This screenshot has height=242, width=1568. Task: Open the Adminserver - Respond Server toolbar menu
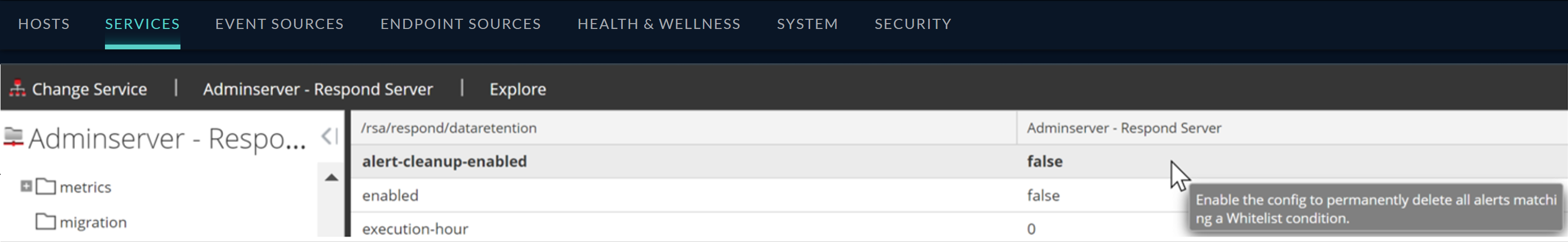coord(318,89)
